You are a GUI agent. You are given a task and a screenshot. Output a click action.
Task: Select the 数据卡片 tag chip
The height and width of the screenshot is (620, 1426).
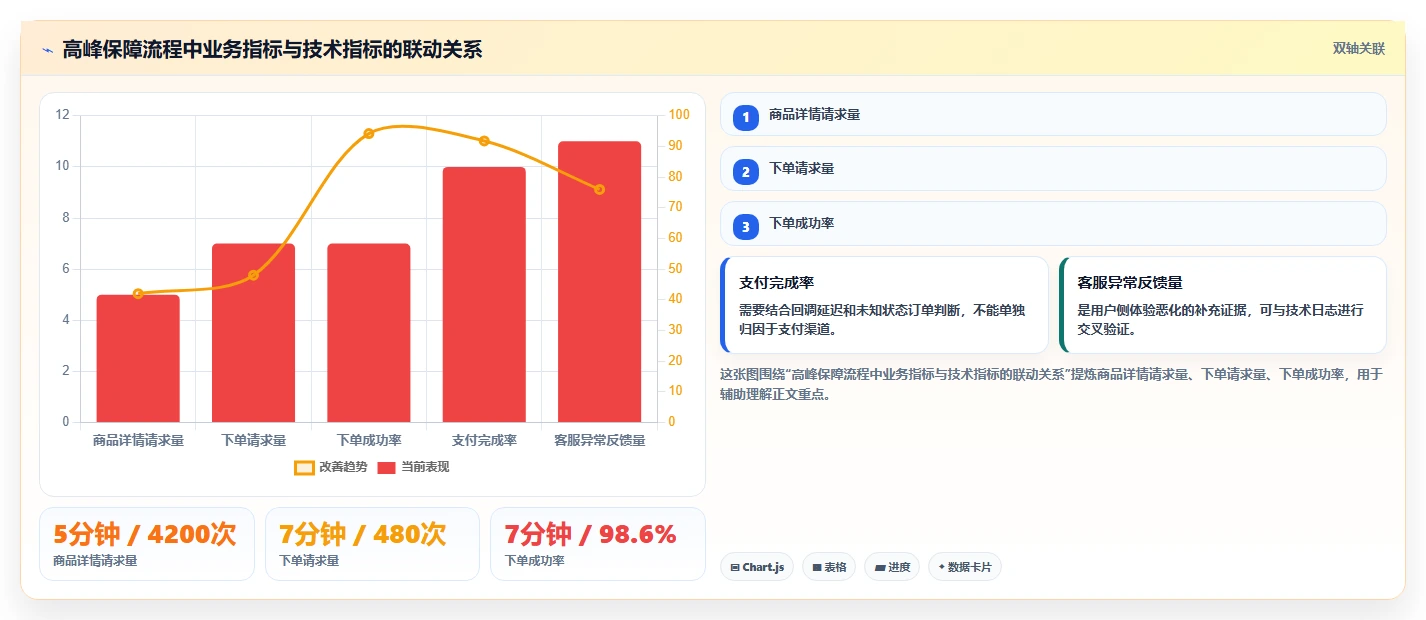coord(965,567)
